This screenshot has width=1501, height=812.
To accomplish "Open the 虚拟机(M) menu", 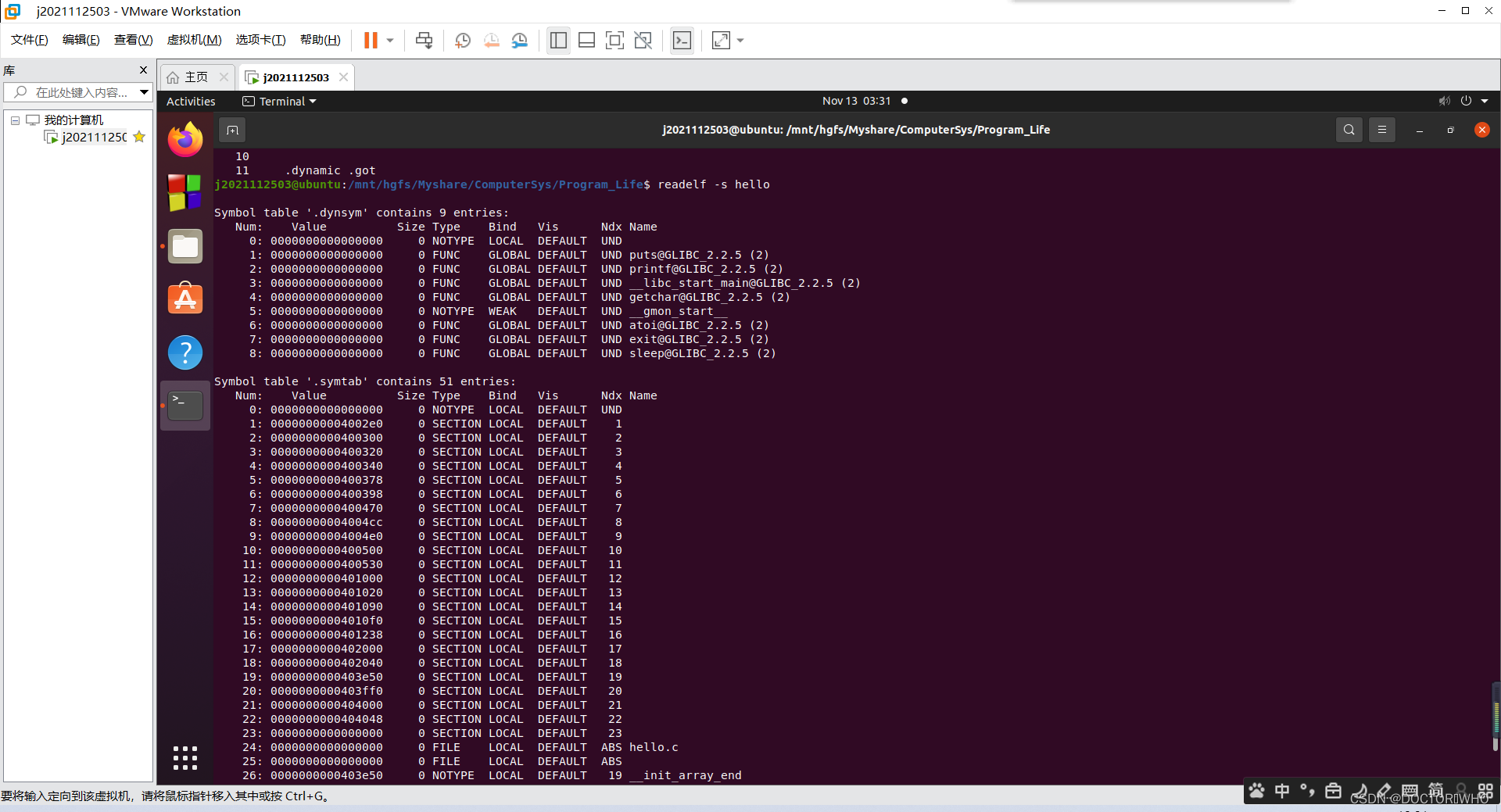I will point(194,40).
